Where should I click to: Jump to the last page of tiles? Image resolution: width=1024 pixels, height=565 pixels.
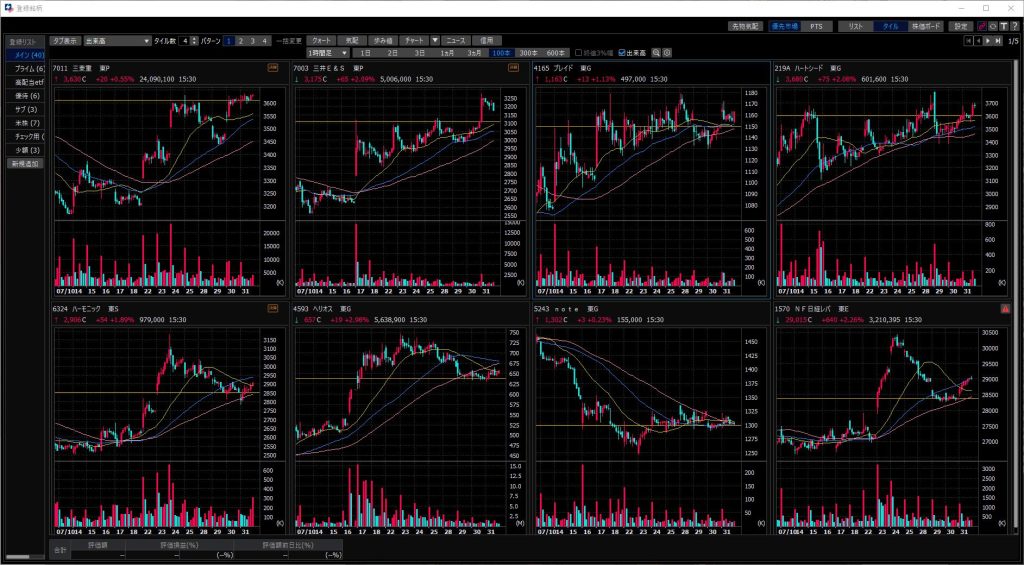pyautogui.click(x=998, y=41)
